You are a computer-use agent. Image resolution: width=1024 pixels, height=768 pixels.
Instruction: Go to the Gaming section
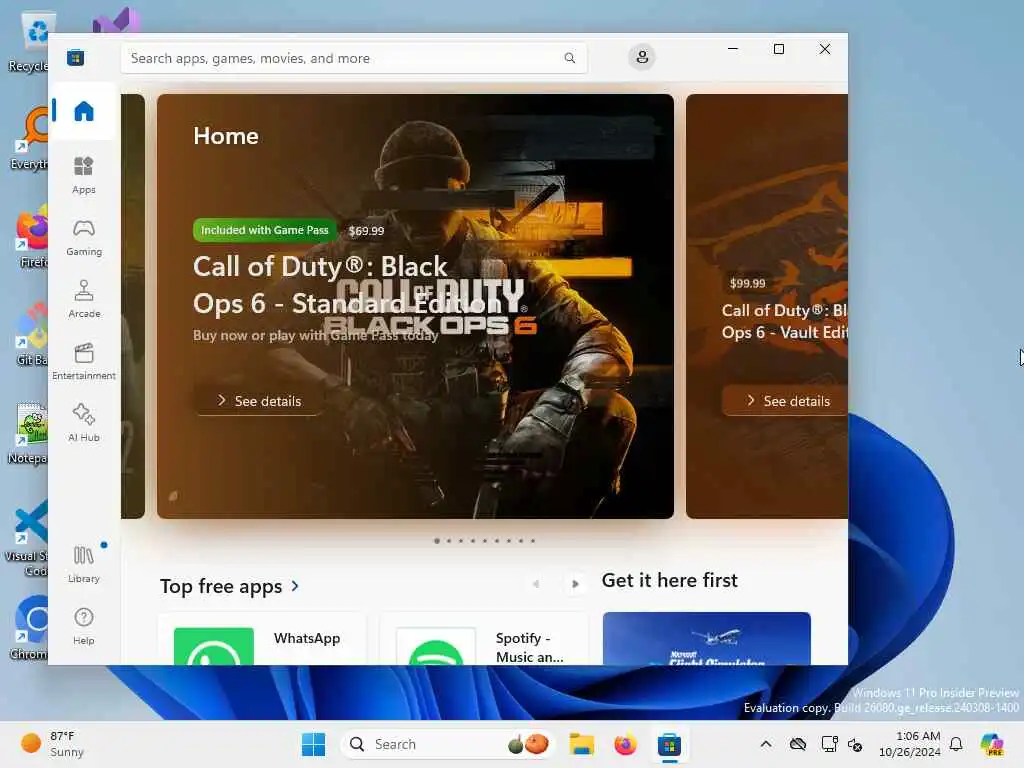click(84, 238)
